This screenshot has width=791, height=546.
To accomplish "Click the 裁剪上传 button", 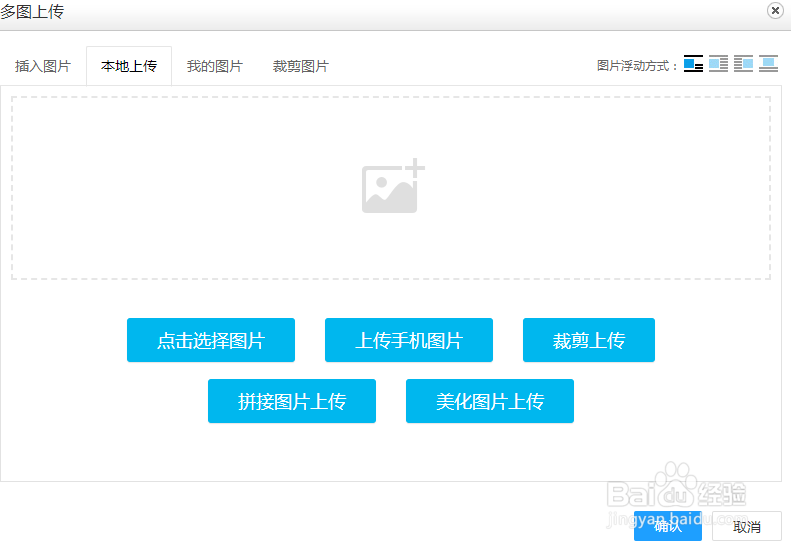I will point(589,340).
